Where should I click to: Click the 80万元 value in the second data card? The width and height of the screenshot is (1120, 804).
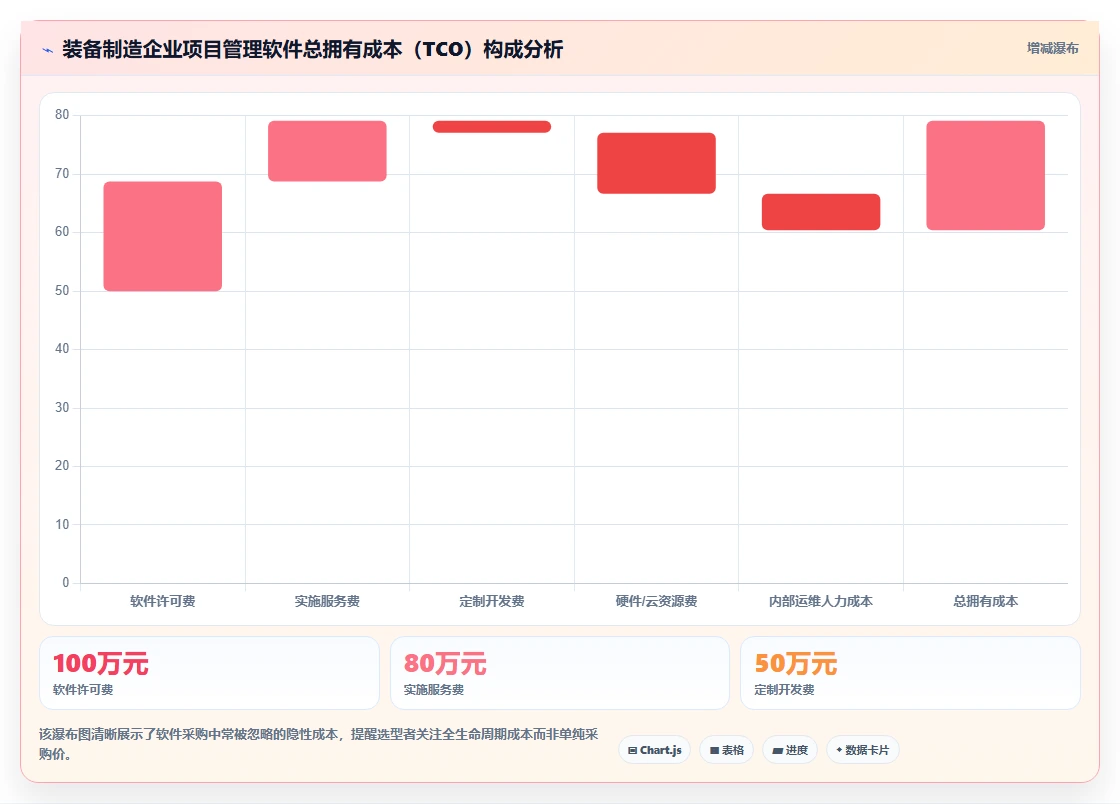(445, 663)
